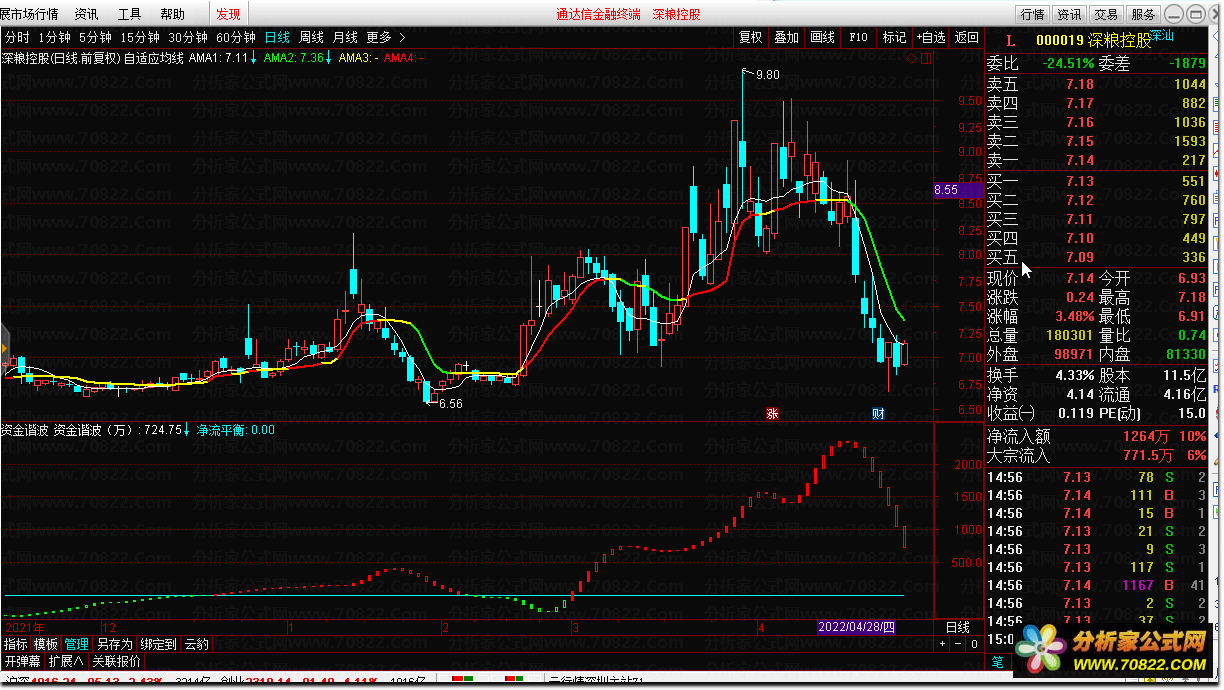The width and height of the screenshot is (1224, 690).
Task: Click stock code 000019 in header
Action: pos(1059,41)
